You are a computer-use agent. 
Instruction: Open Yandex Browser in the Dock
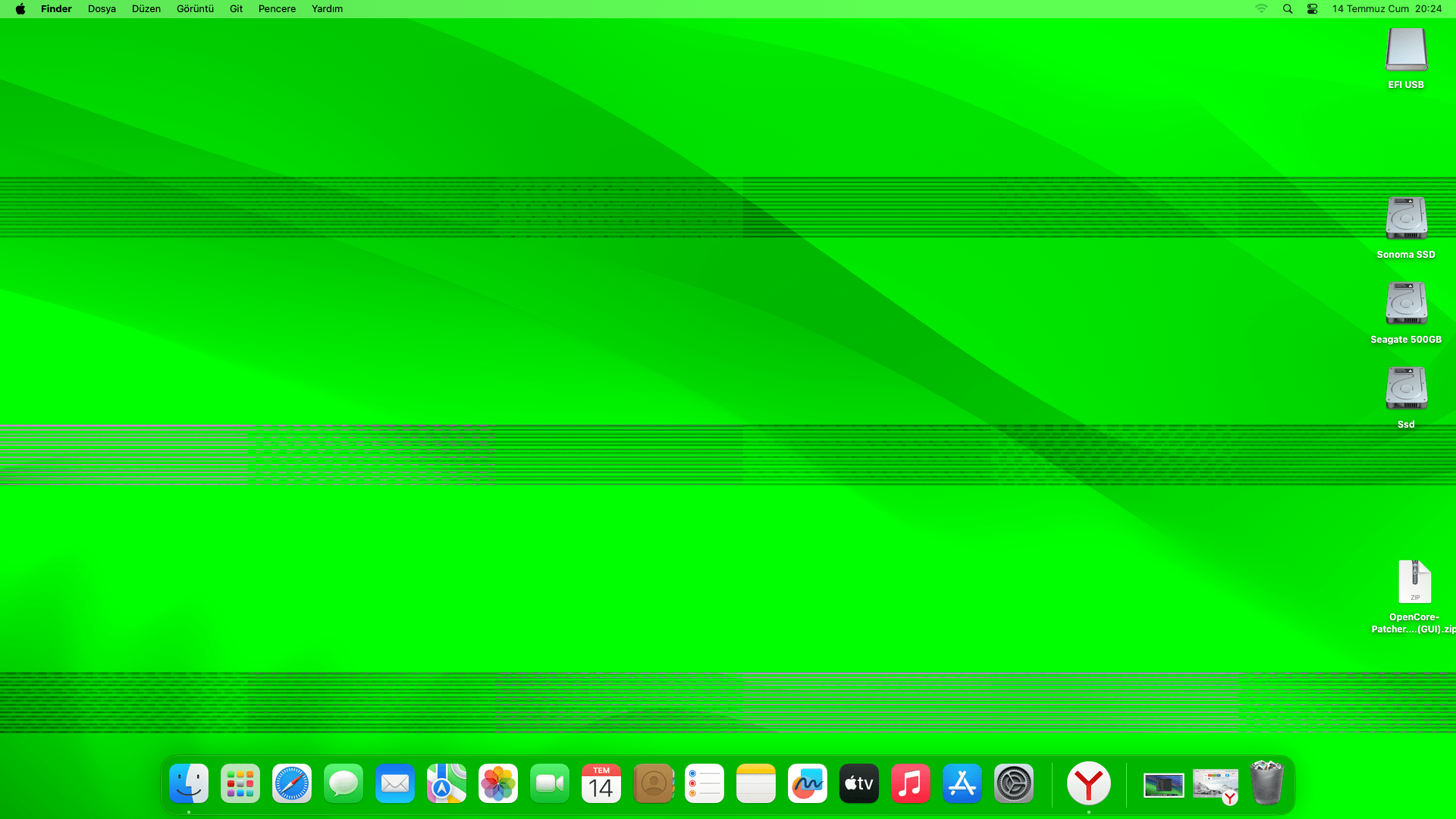tap(1089, 783)
